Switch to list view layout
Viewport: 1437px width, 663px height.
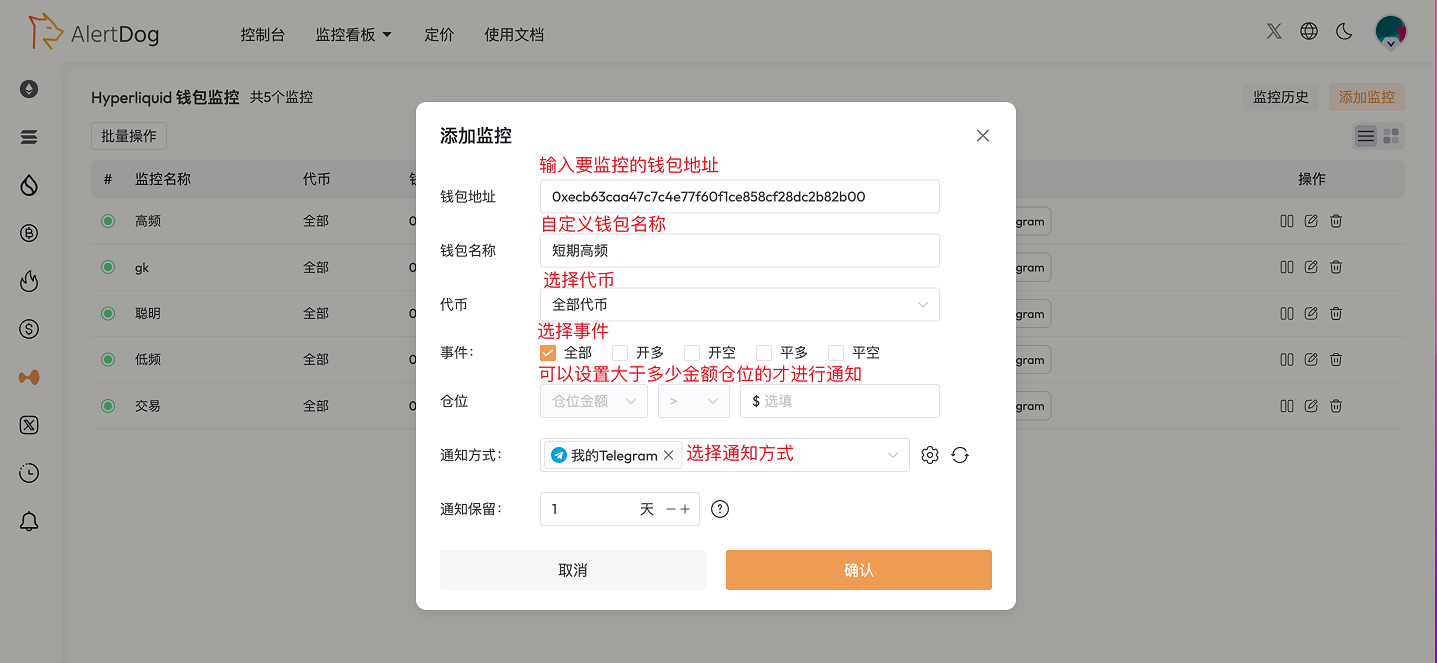point(1366,136)
